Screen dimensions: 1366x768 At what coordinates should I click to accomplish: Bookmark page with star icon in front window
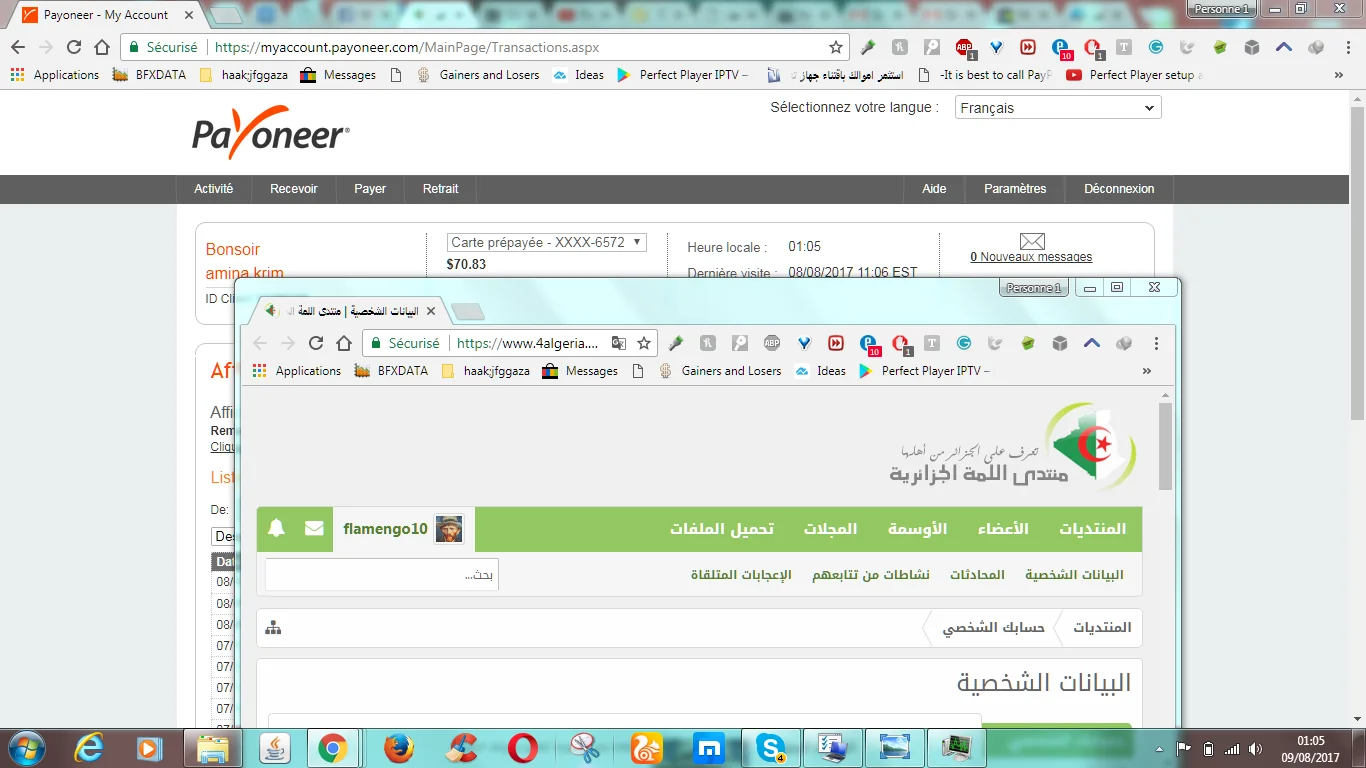coord(644,343)
